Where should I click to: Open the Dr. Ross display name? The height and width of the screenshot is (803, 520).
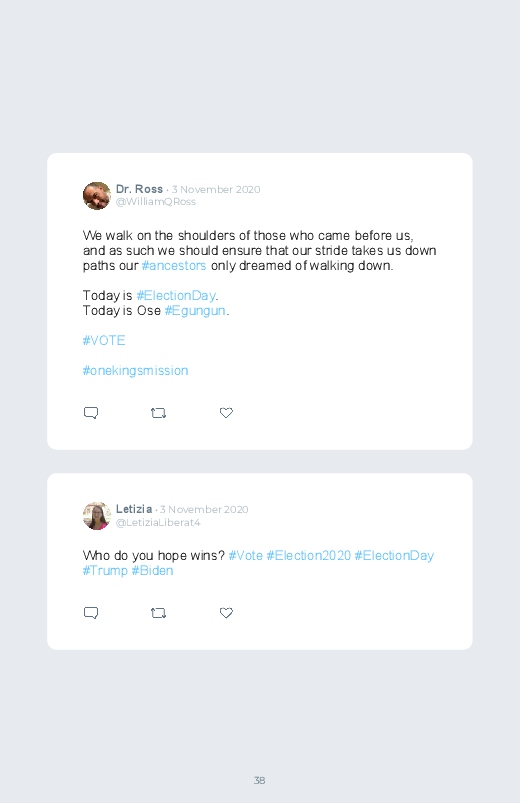point(139,189)
